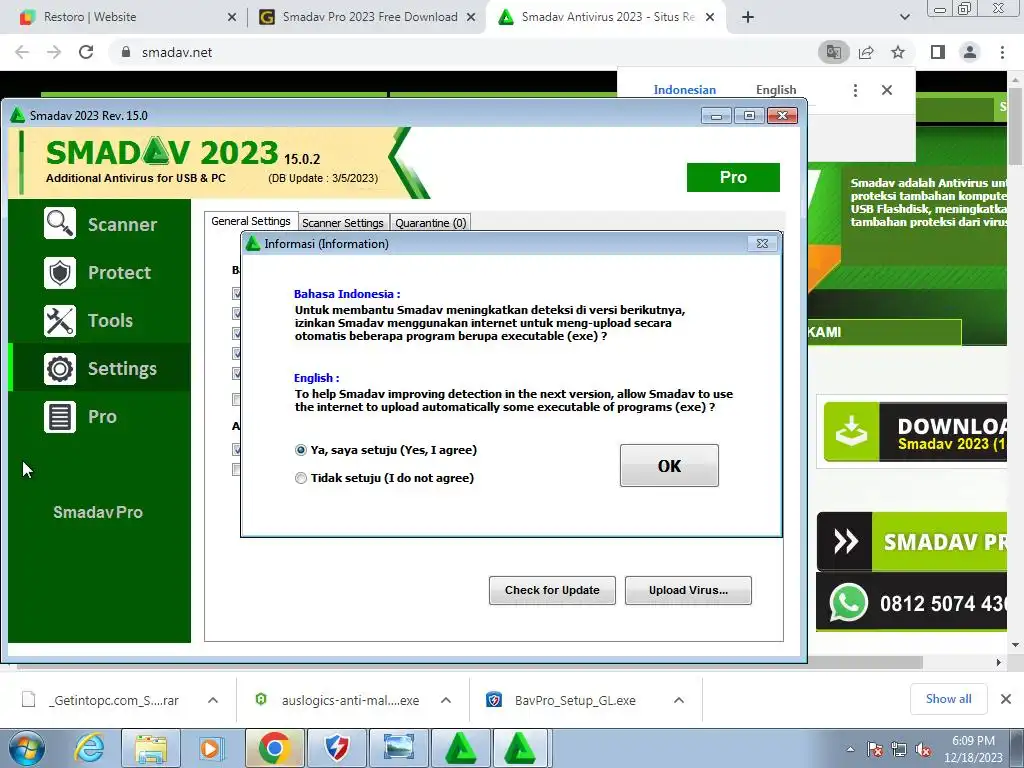Close the Informasi dialog with its X
The width and height of the screenshot is (1024, 768).
[762, 244]
